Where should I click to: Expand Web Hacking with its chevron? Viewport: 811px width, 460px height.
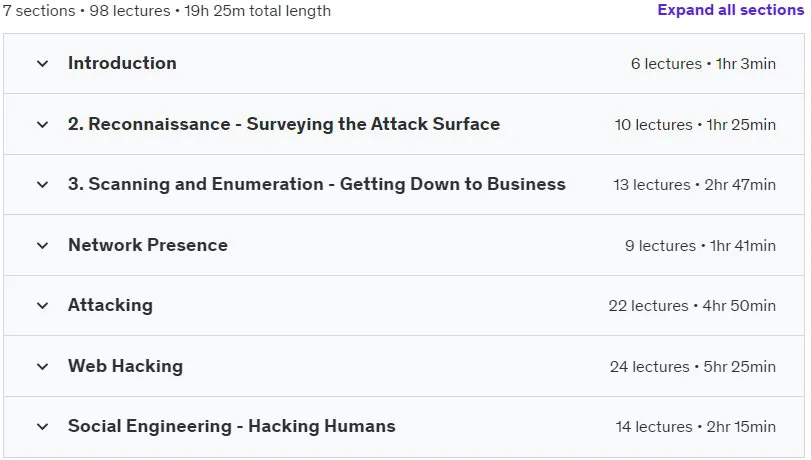(42, 366)
